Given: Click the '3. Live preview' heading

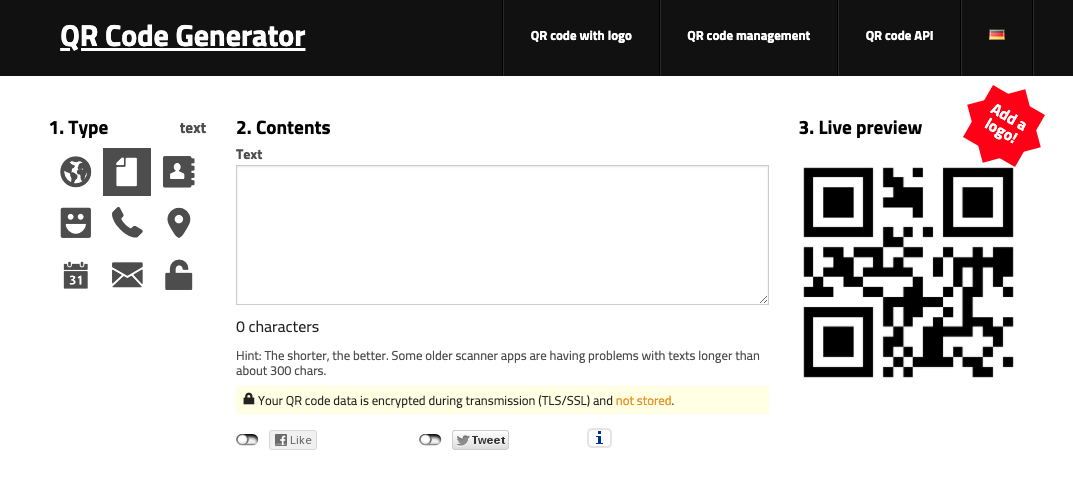Looking at the screenshot, I should click(860, 128).
